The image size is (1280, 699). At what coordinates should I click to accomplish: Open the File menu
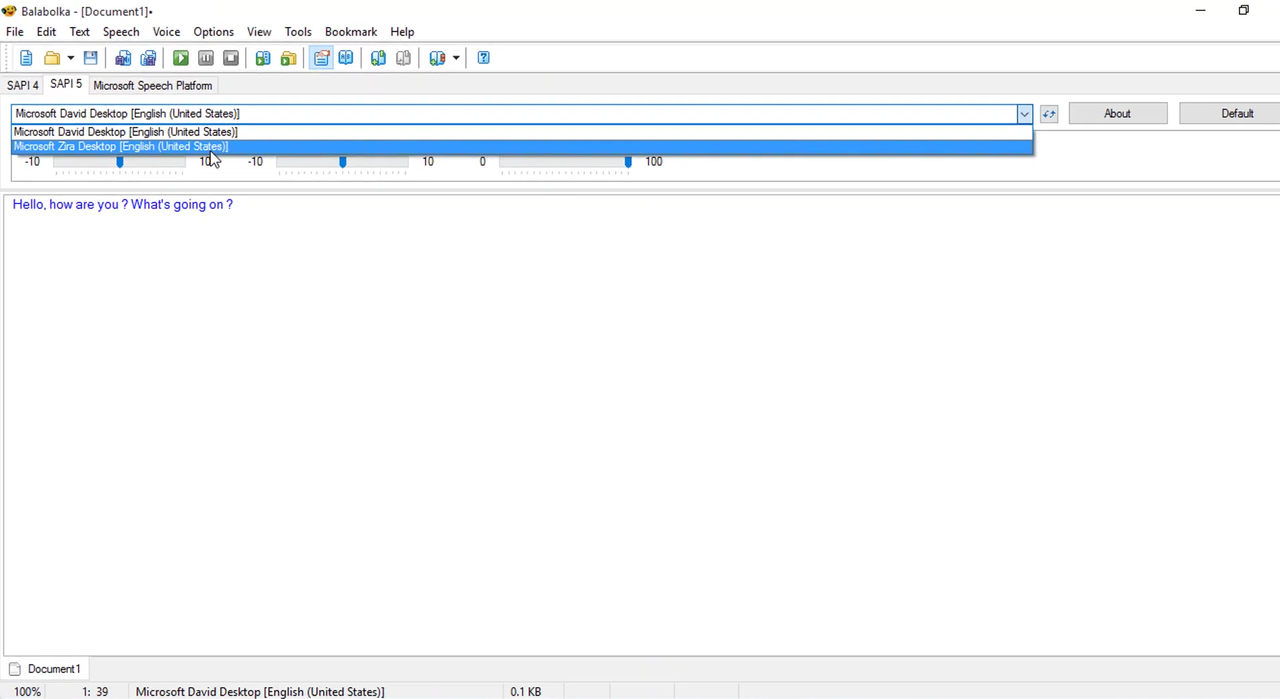tap(14, 32)
